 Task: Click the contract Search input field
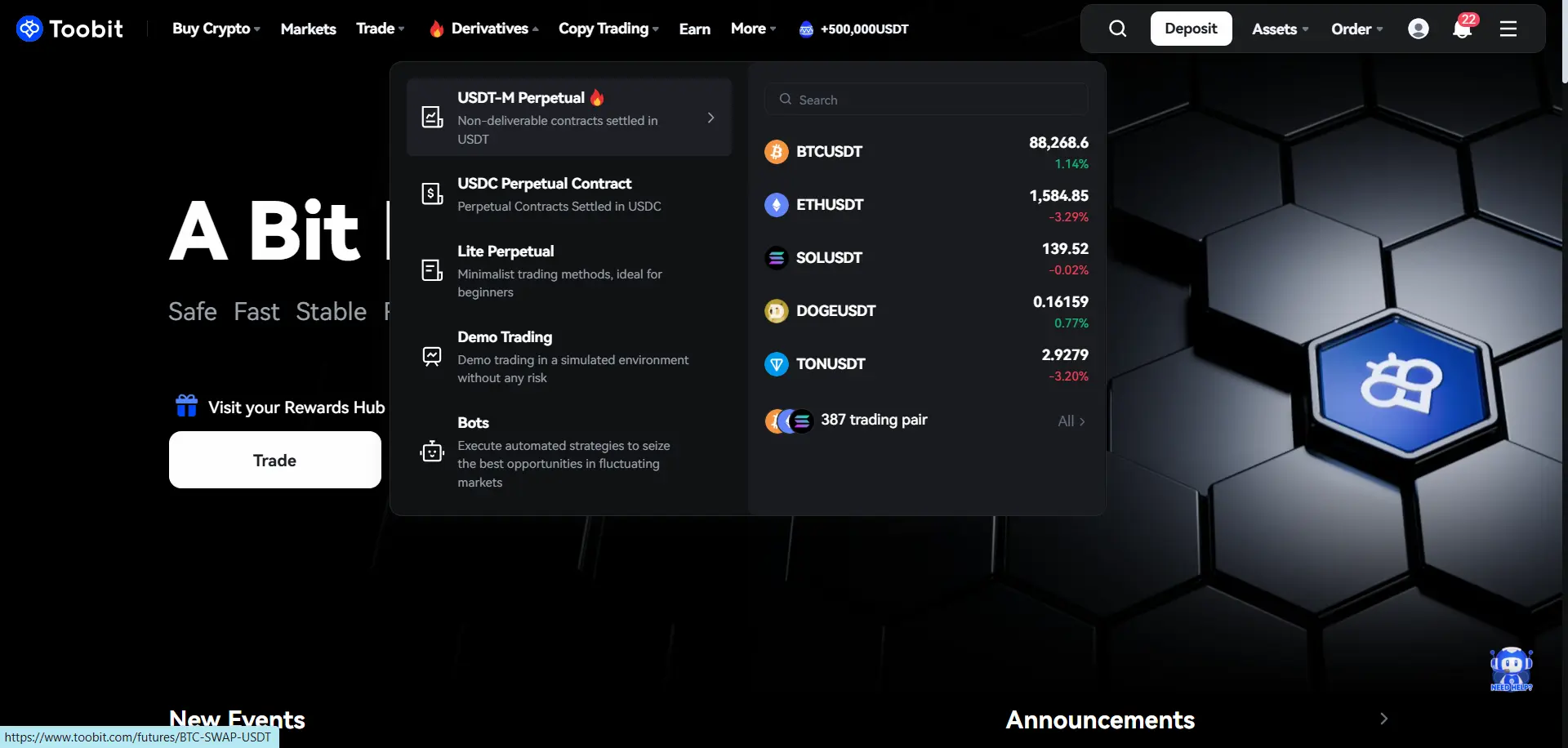(926, 100)
